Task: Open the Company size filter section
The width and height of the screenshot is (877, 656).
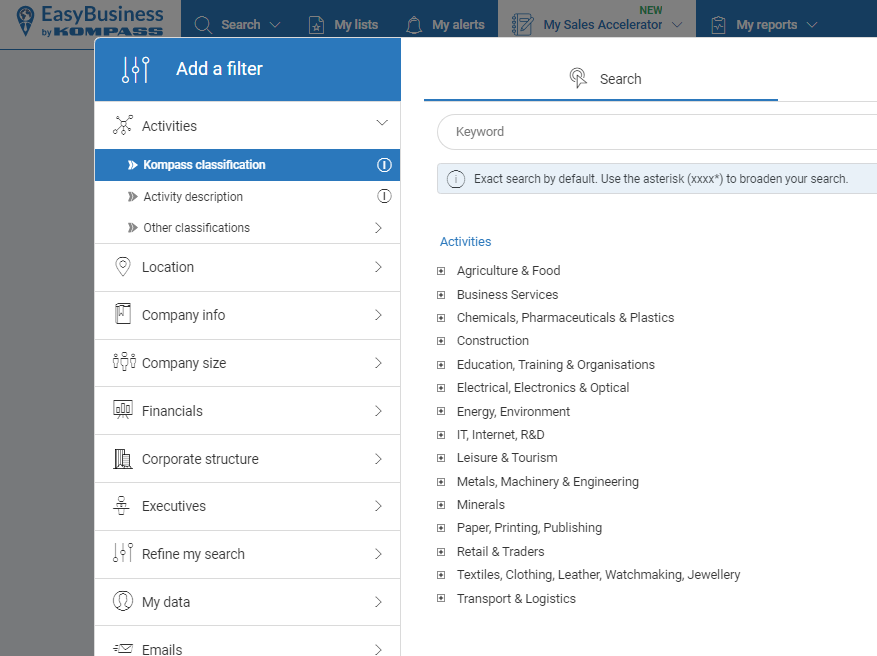Action: [247, 363]
